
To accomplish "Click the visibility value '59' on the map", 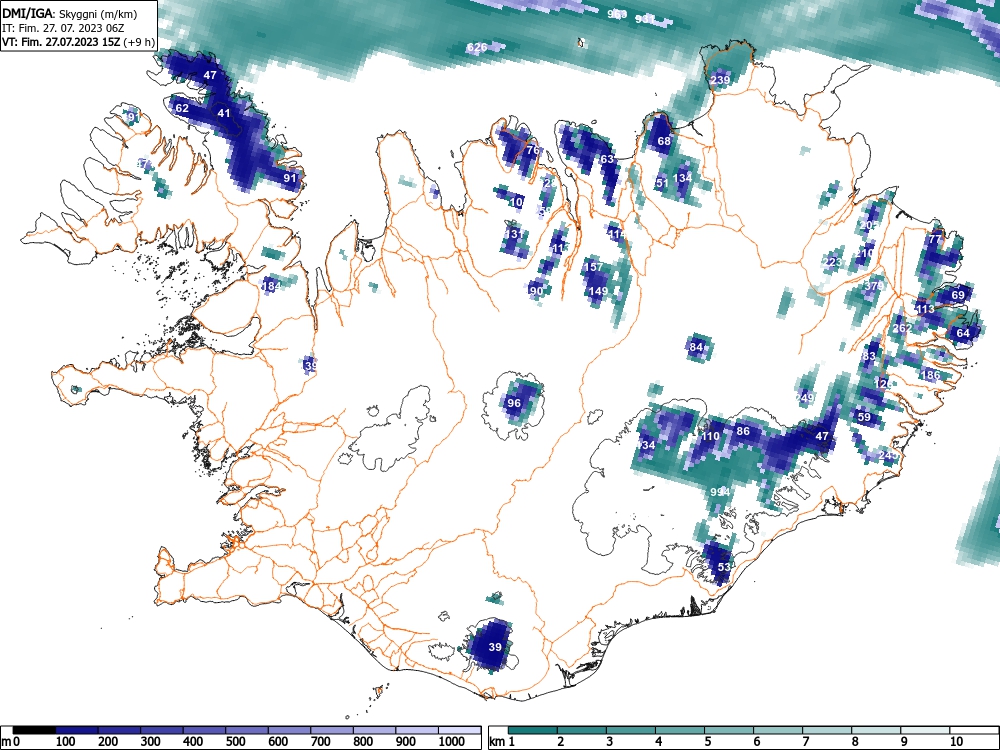I will click(x=864, y=417).
